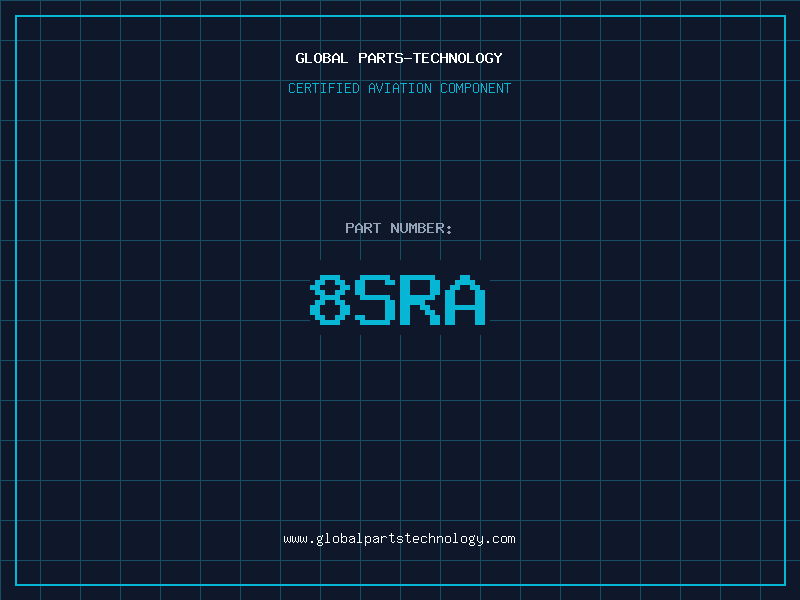The width and height of the screenshot is (800, 600).
Task: Click the top edge of the cyan border frame
Action: point(400,16)
